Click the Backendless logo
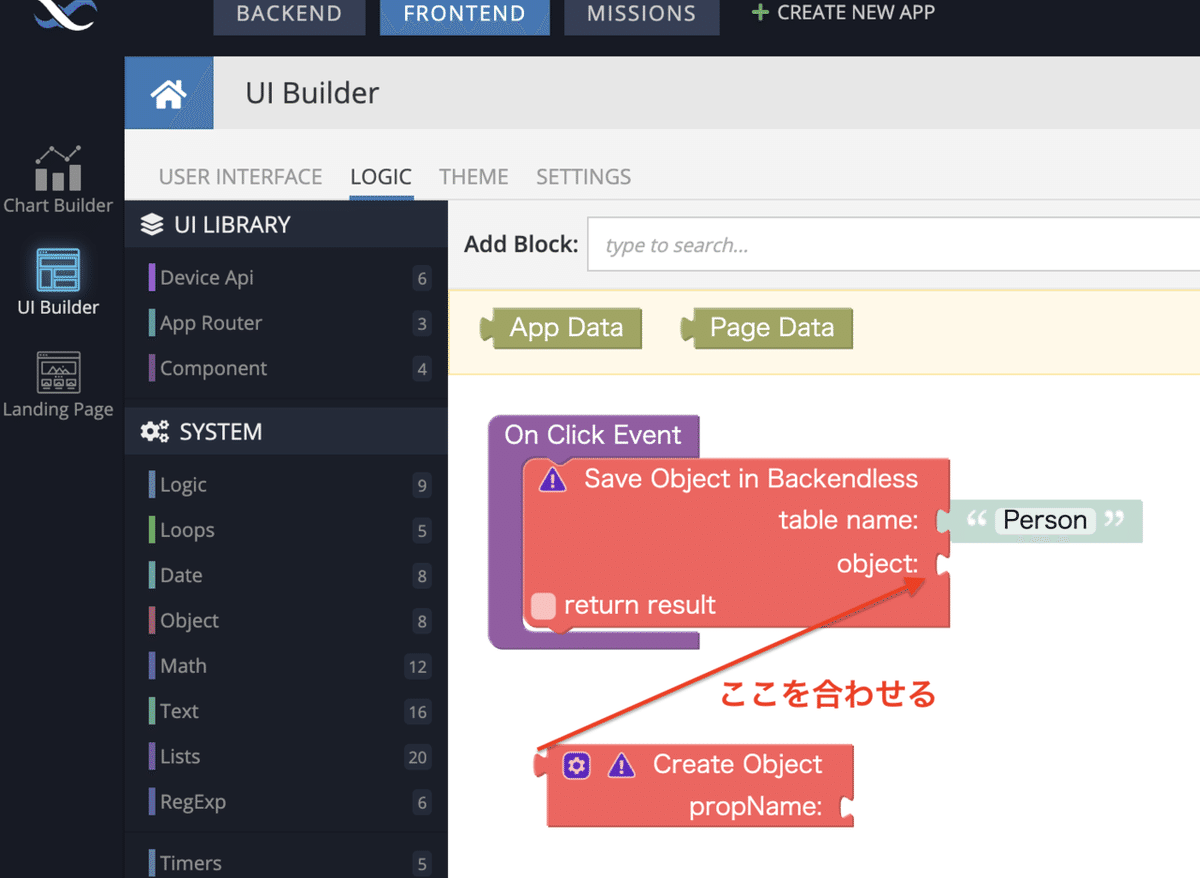This screenshot has width=1200, height=878. click(65, 14)
